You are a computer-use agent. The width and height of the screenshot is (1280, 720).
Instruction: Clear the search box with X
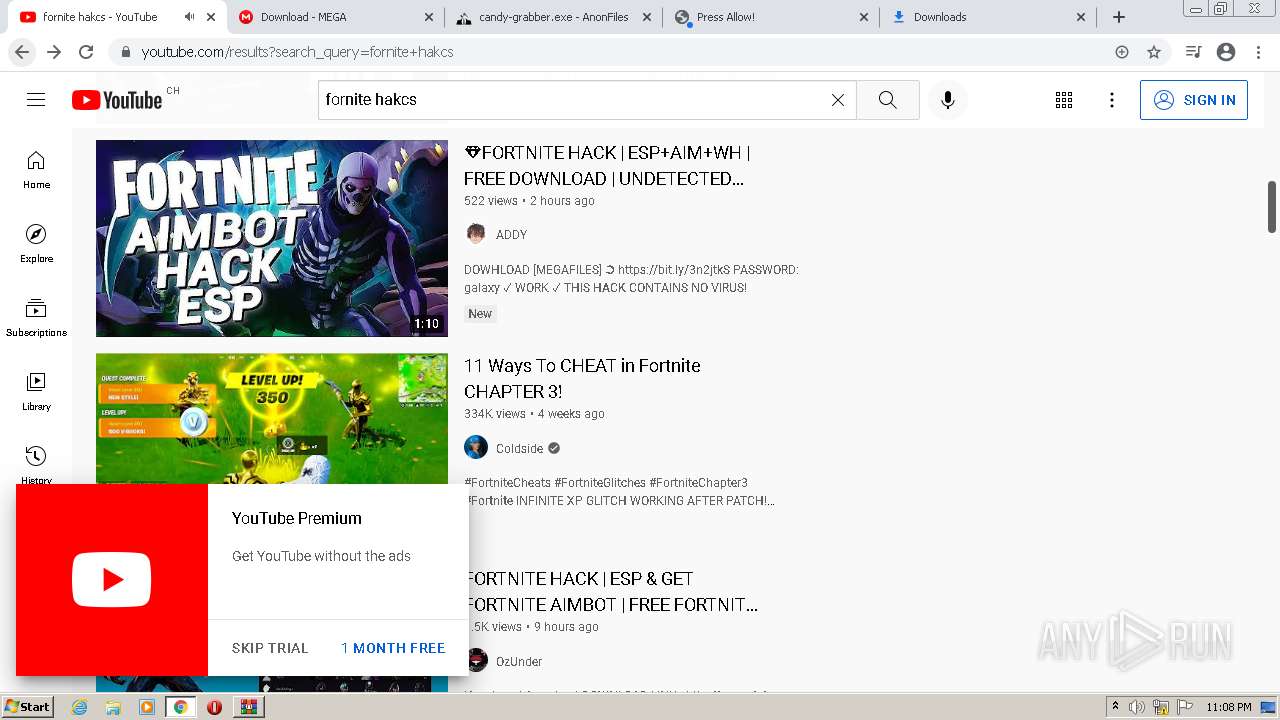tap(838, 100)
